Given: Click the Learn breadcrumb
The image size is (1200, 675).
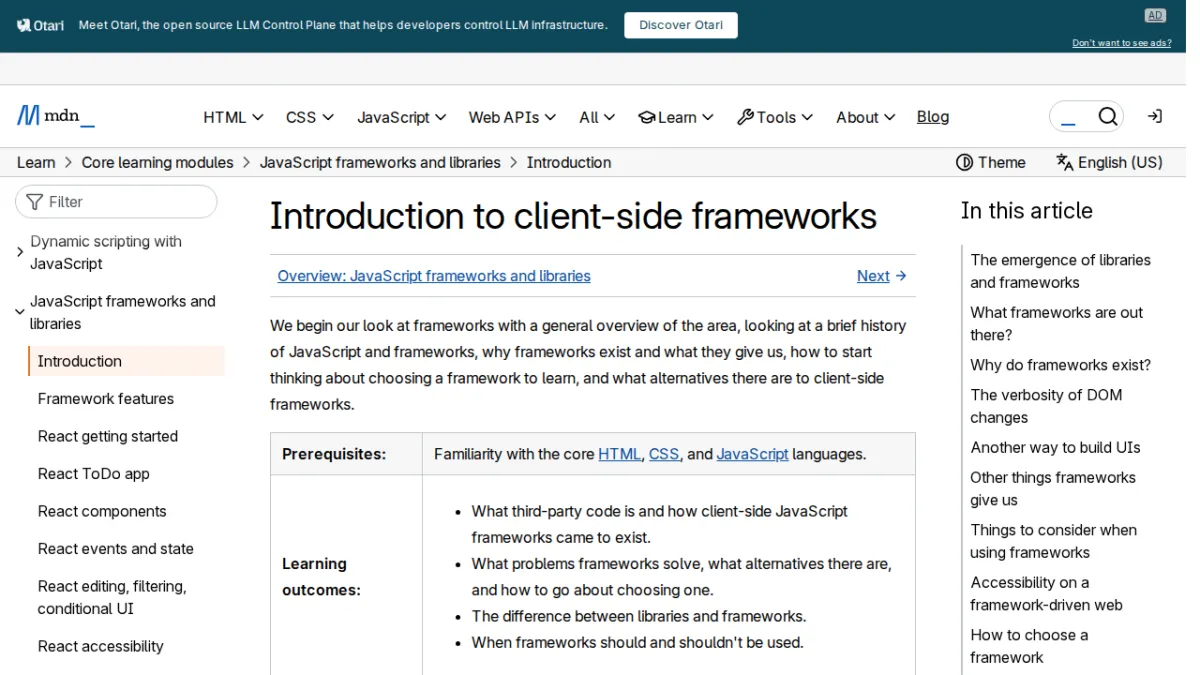Looking at the screenshot, I should click(x=36, y=162).
